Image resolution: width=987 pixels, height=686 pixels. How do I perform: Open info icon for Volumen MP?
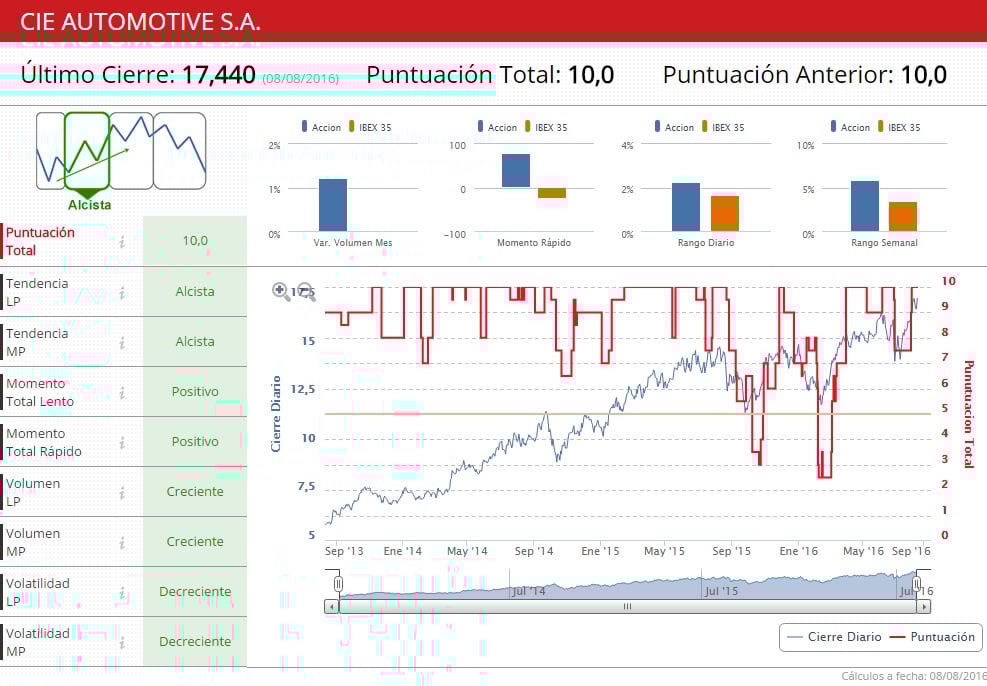pos(122,543)
